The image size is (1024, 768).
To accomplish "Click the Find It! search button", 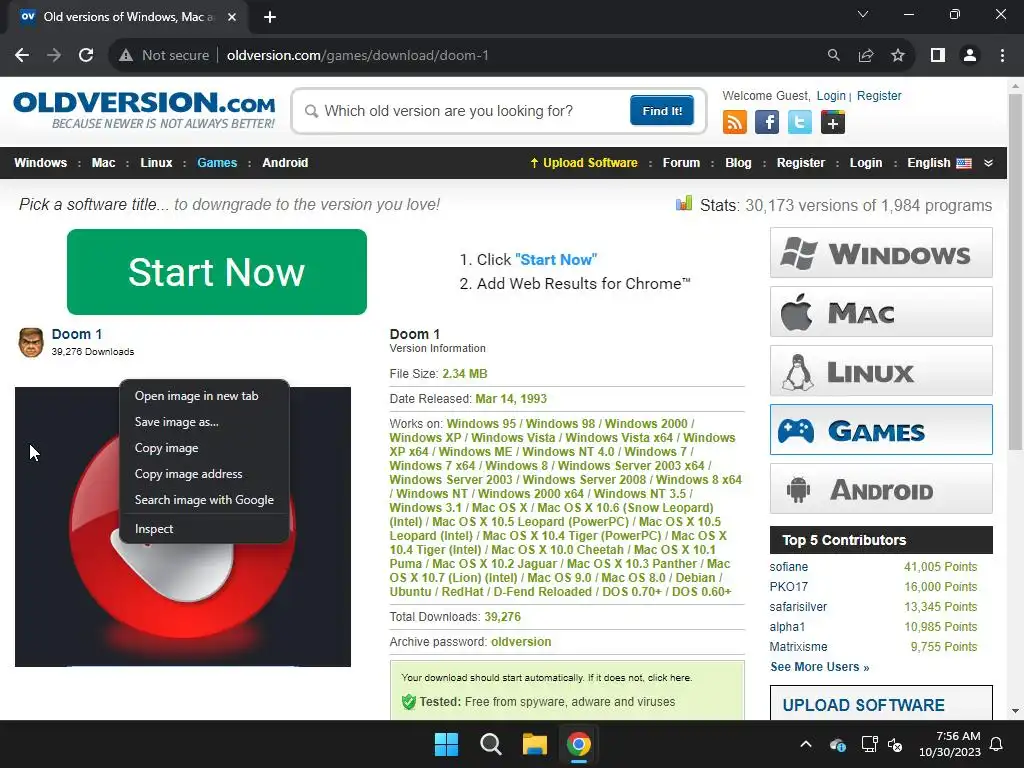I will pyautogui.click(x=662, y=110).
